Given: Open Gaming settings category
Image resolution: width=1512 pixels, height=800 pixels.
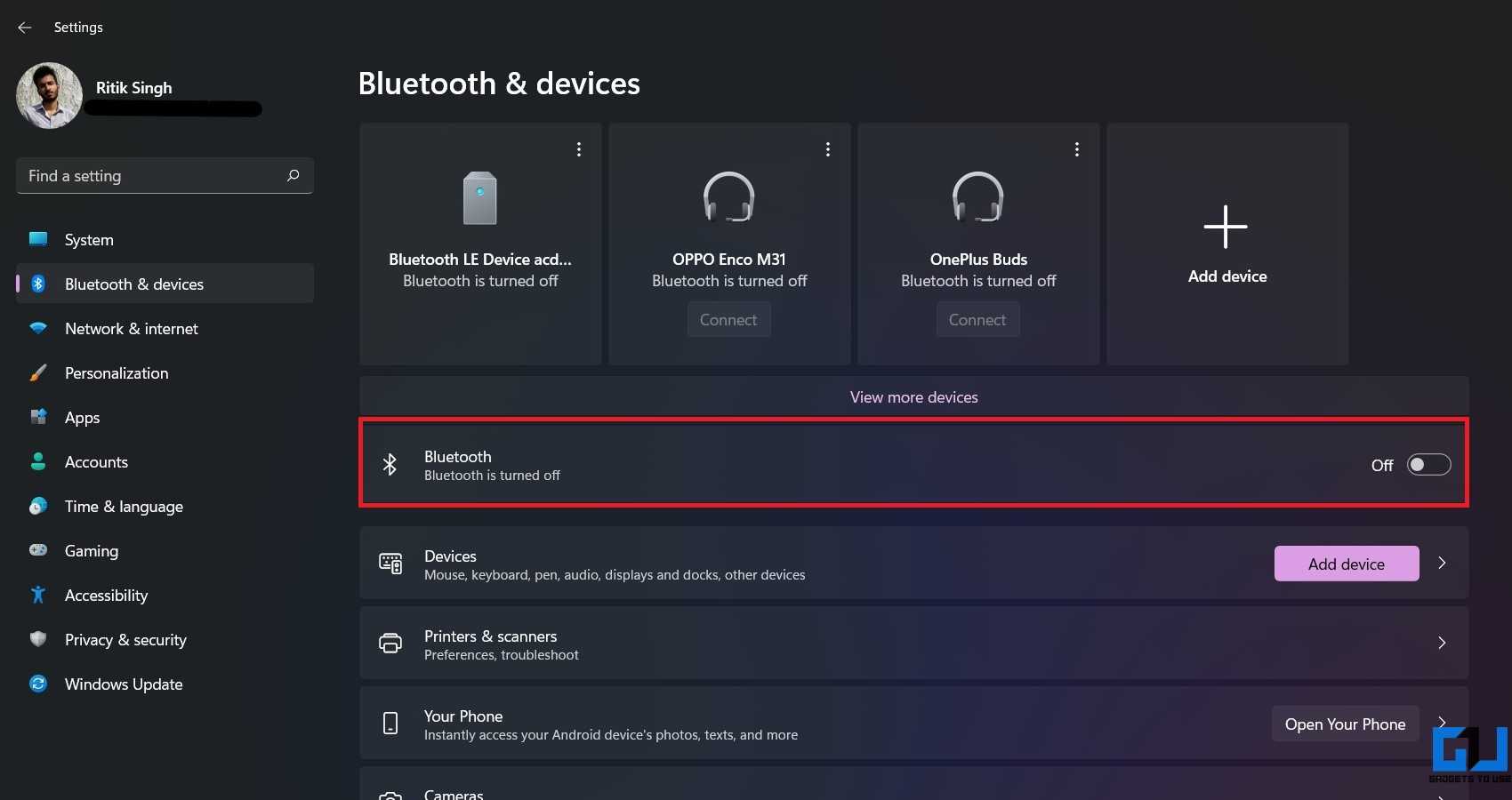Looking at the screenshot, I should click(x=165, y=551).
